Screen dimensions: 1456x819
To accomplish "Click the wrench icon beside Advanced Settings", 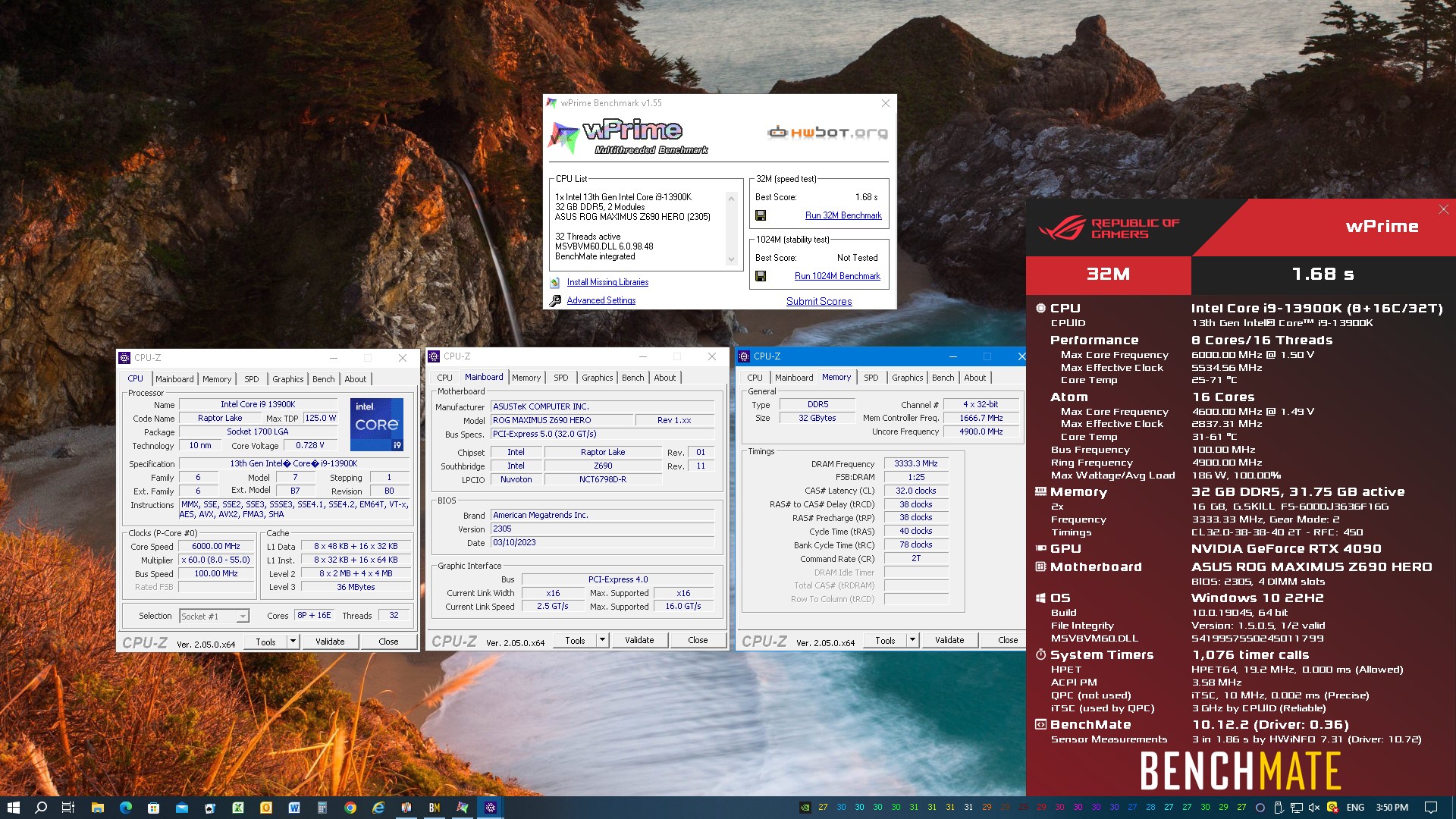I will pos(555,300).
